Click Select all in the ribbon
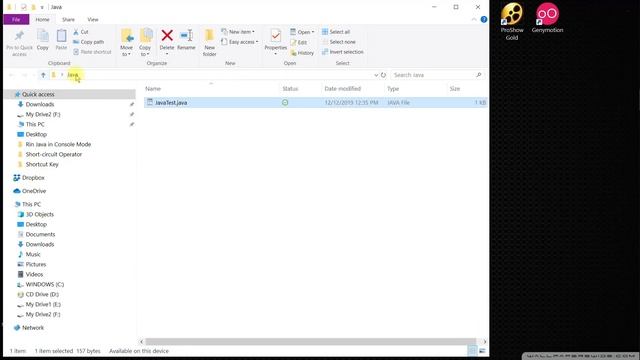 (336, 32)
